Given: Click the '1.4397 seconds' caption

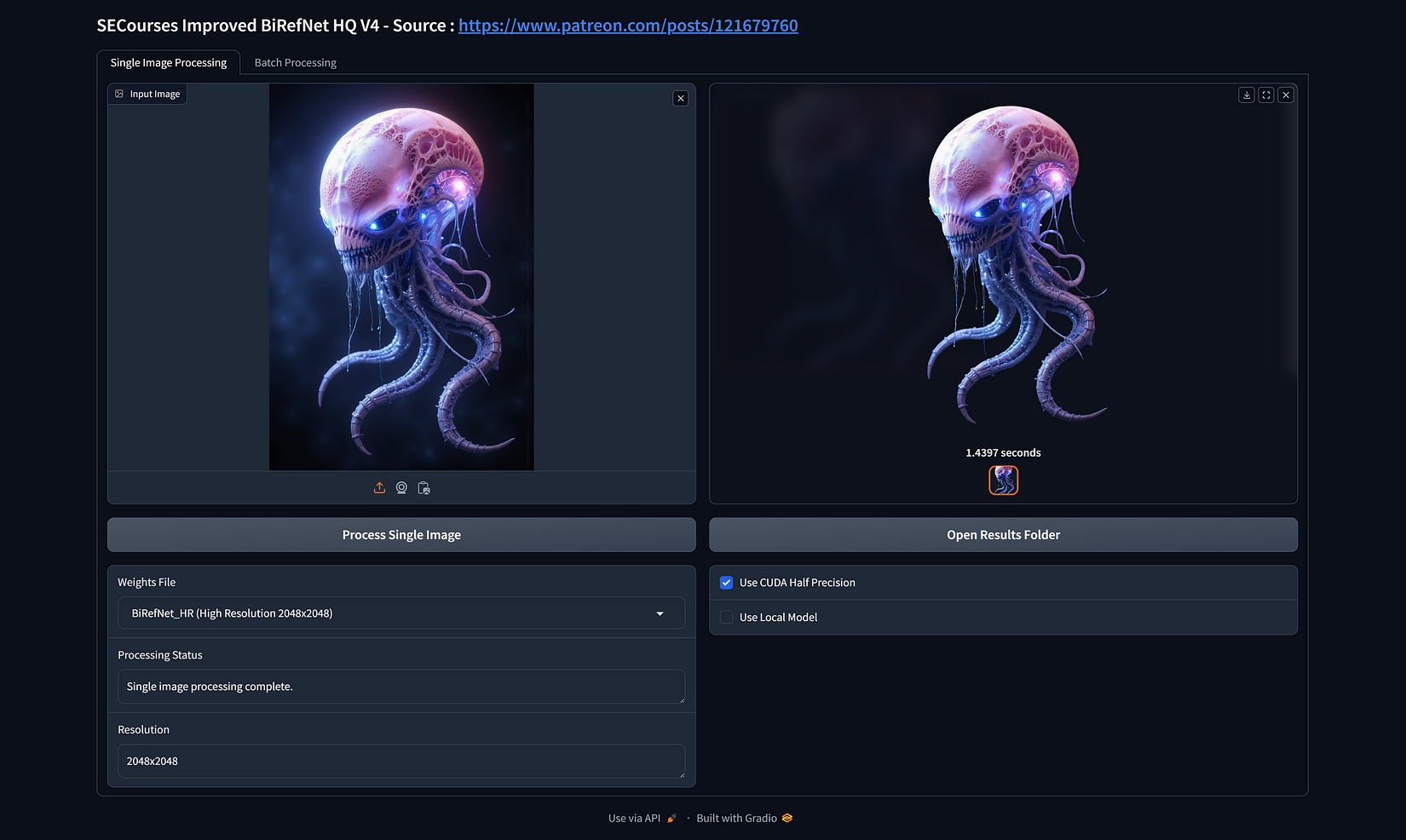Looking at the screenshot, I should click(1003, 452).
